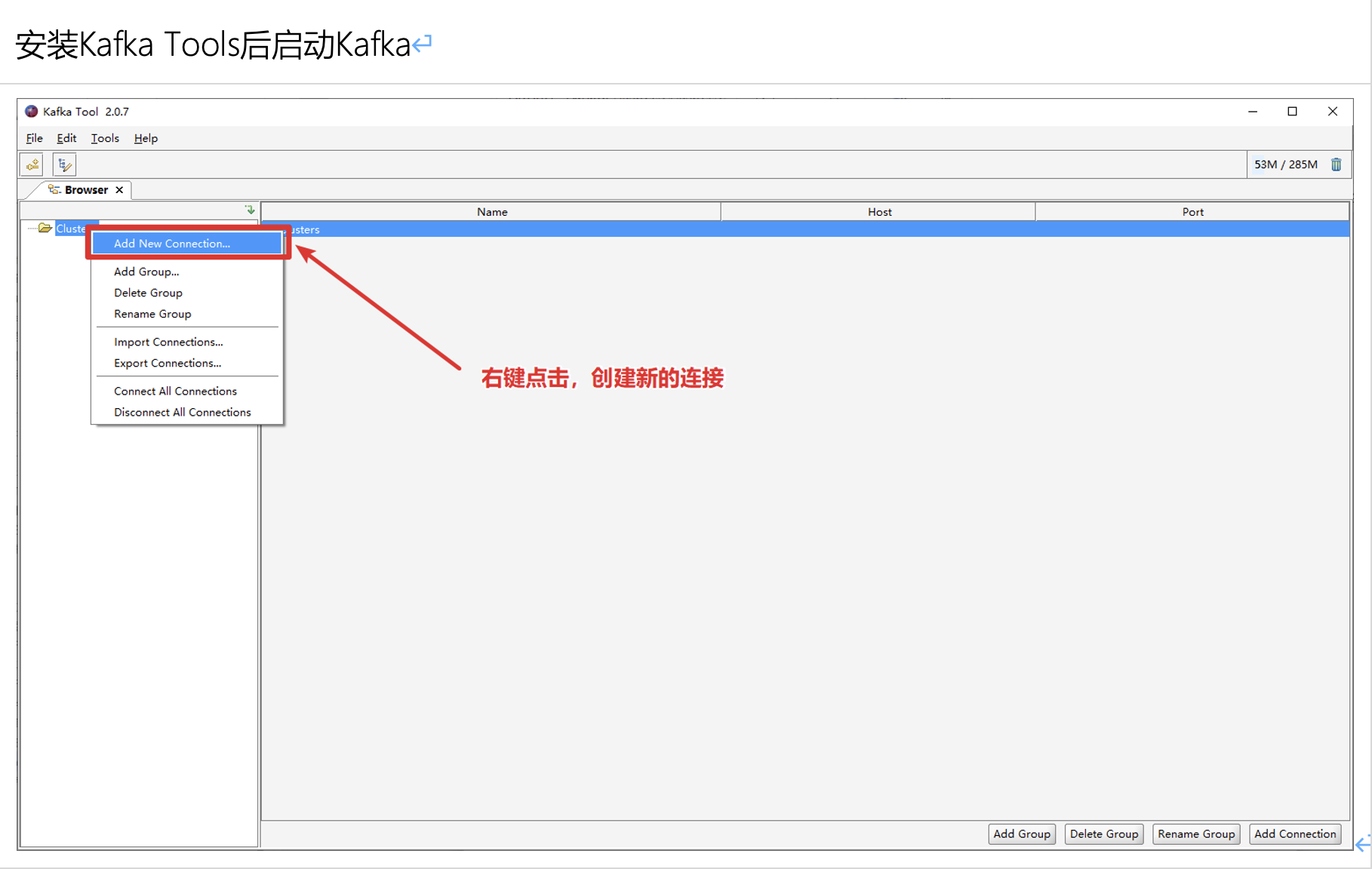
Task: Choose Export Connections... menu entry
Action: coord(168,363)
